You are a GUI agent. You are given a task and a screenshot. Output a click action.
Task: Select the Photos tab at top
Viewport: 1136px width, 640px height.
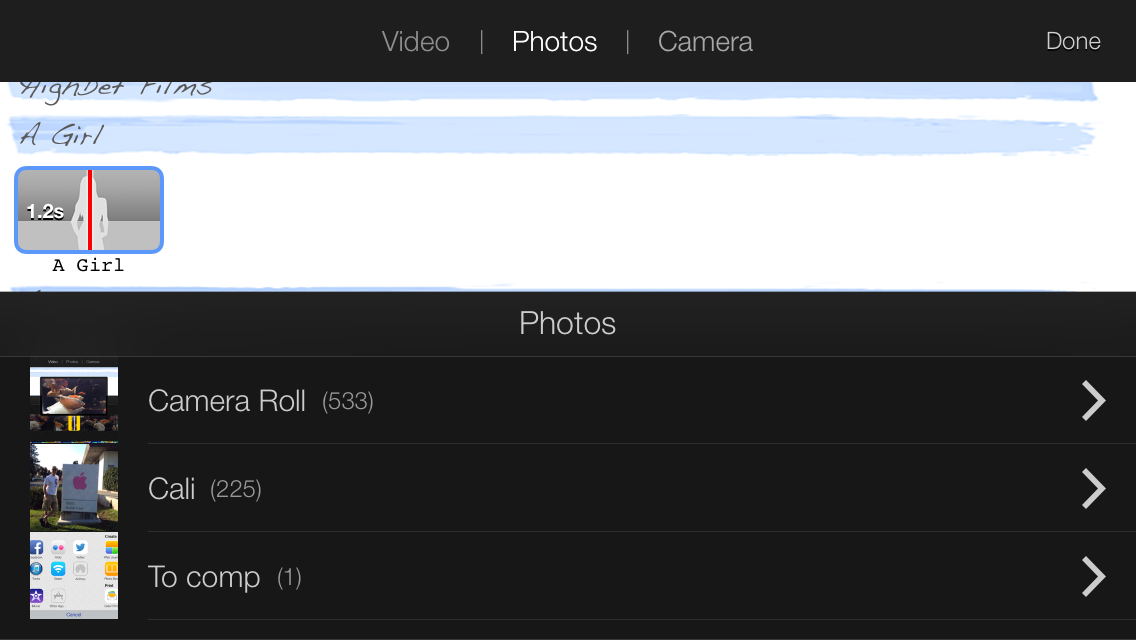(554, 41)
